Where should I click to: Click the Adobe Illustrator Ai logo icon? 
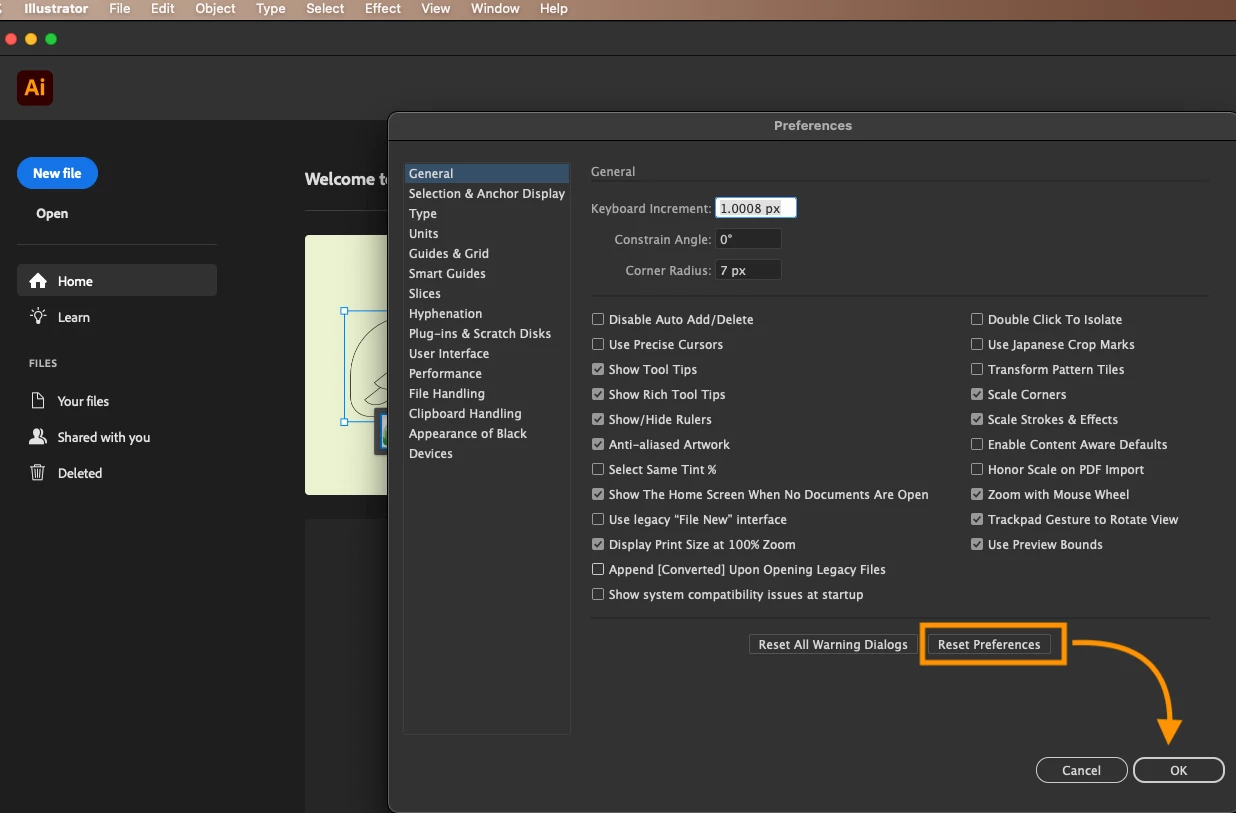click(x=35, y=88)
